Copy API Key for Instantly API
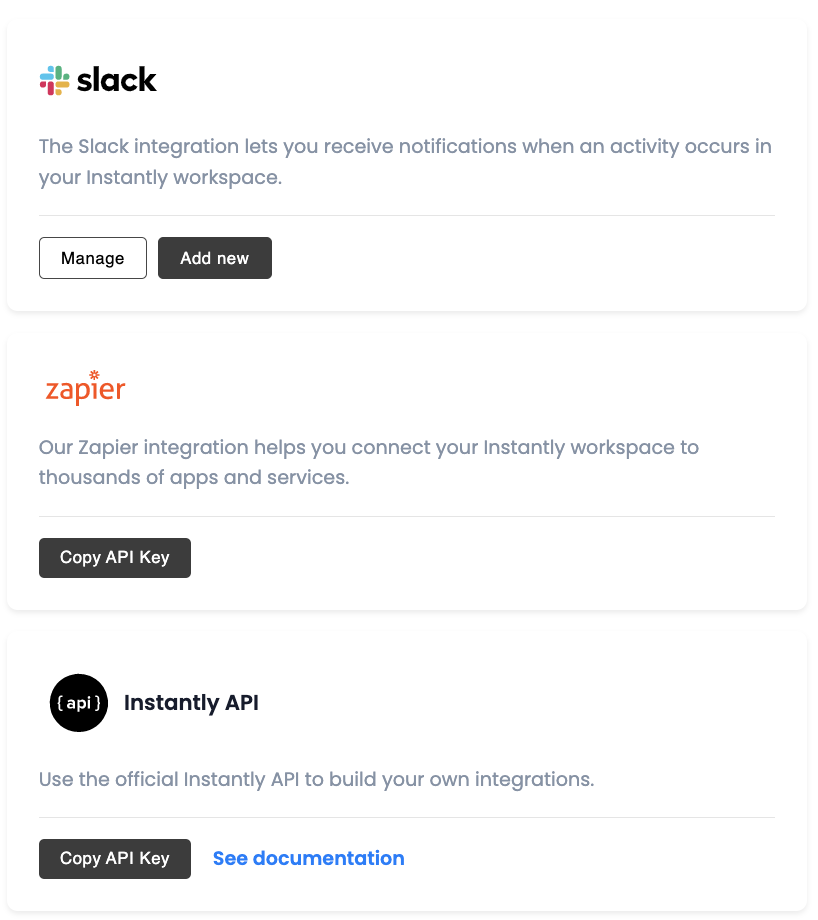This screenshot has height=920, width=818. pyautogui.click(x=115, y=858)
